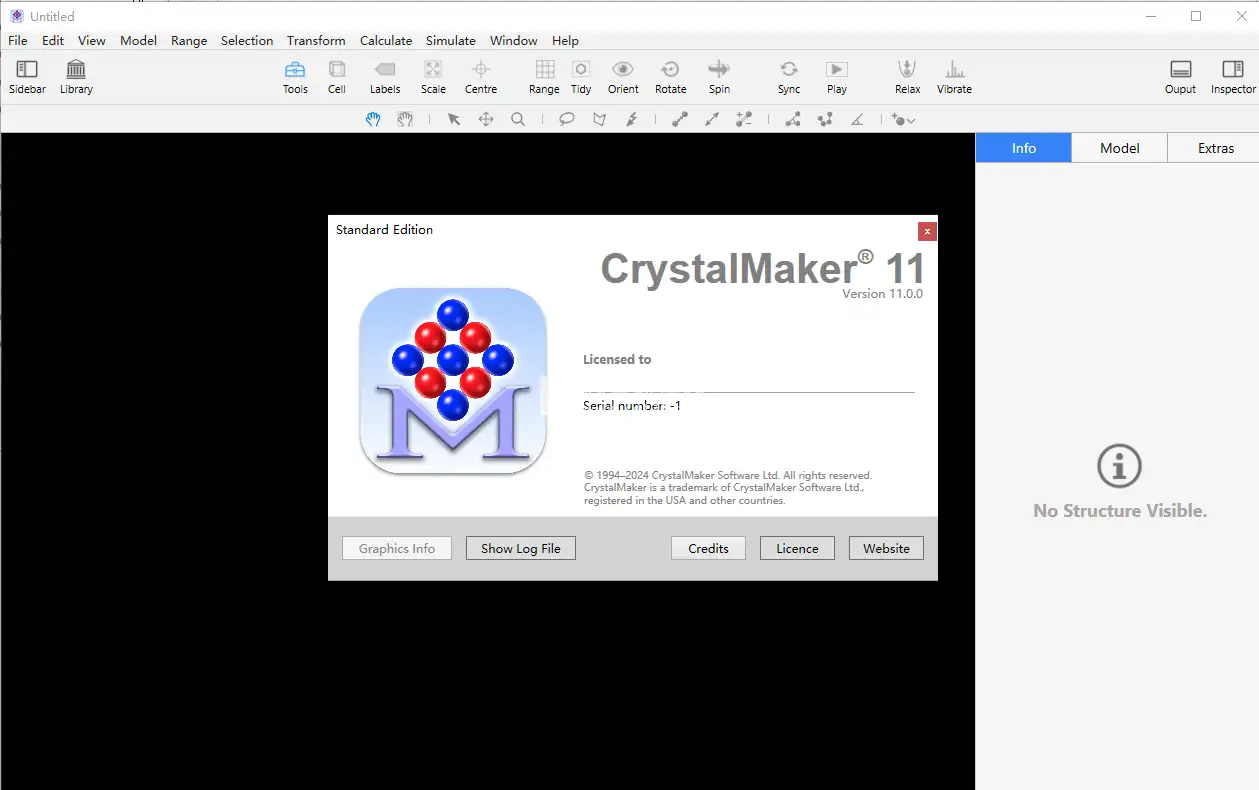Click the 'Serial number: -1' text
The height and width of the screenshot is (790, 1259).
632,406
